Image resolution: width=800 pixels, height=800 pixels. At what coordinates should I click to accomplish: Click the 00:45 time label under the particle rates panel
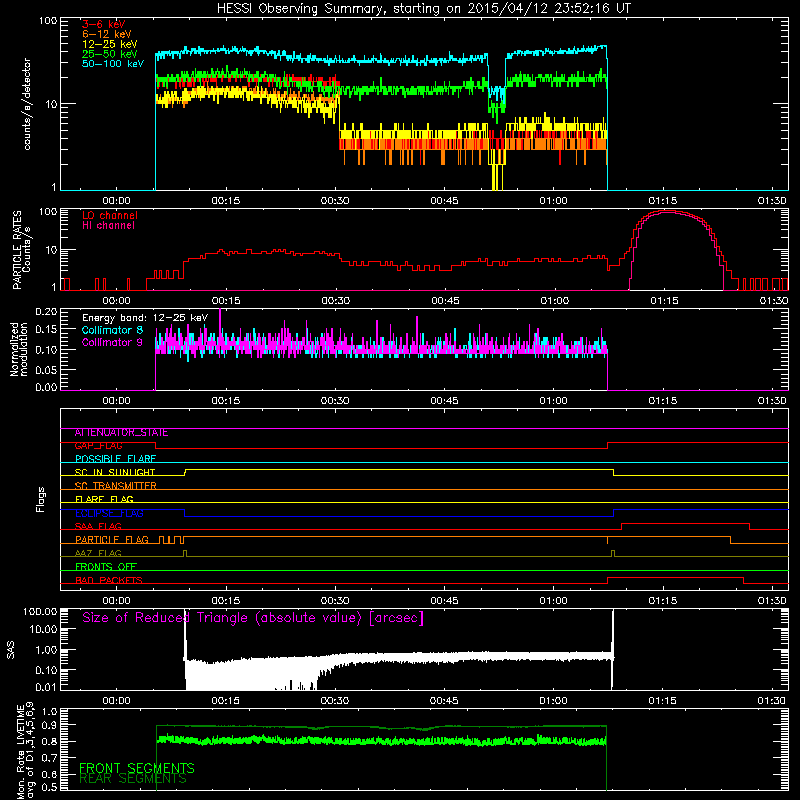(x=445, y=301)
